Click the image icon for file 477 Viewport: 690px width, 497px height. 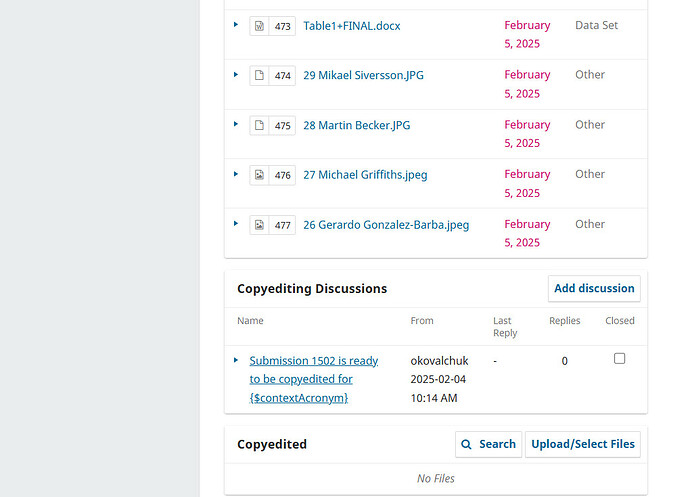[x=259, y=225]
